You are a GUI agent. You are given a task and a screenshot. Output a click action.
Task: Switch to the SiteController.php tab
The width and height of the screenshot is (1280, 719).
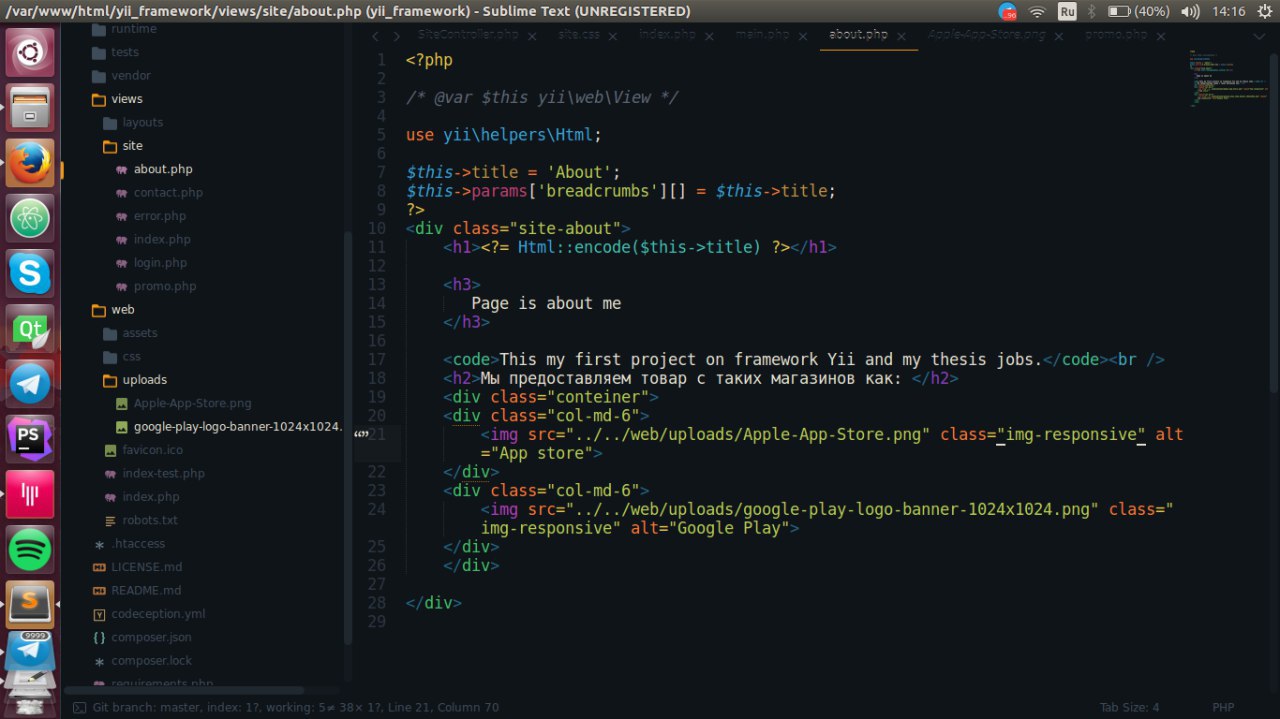464,34
